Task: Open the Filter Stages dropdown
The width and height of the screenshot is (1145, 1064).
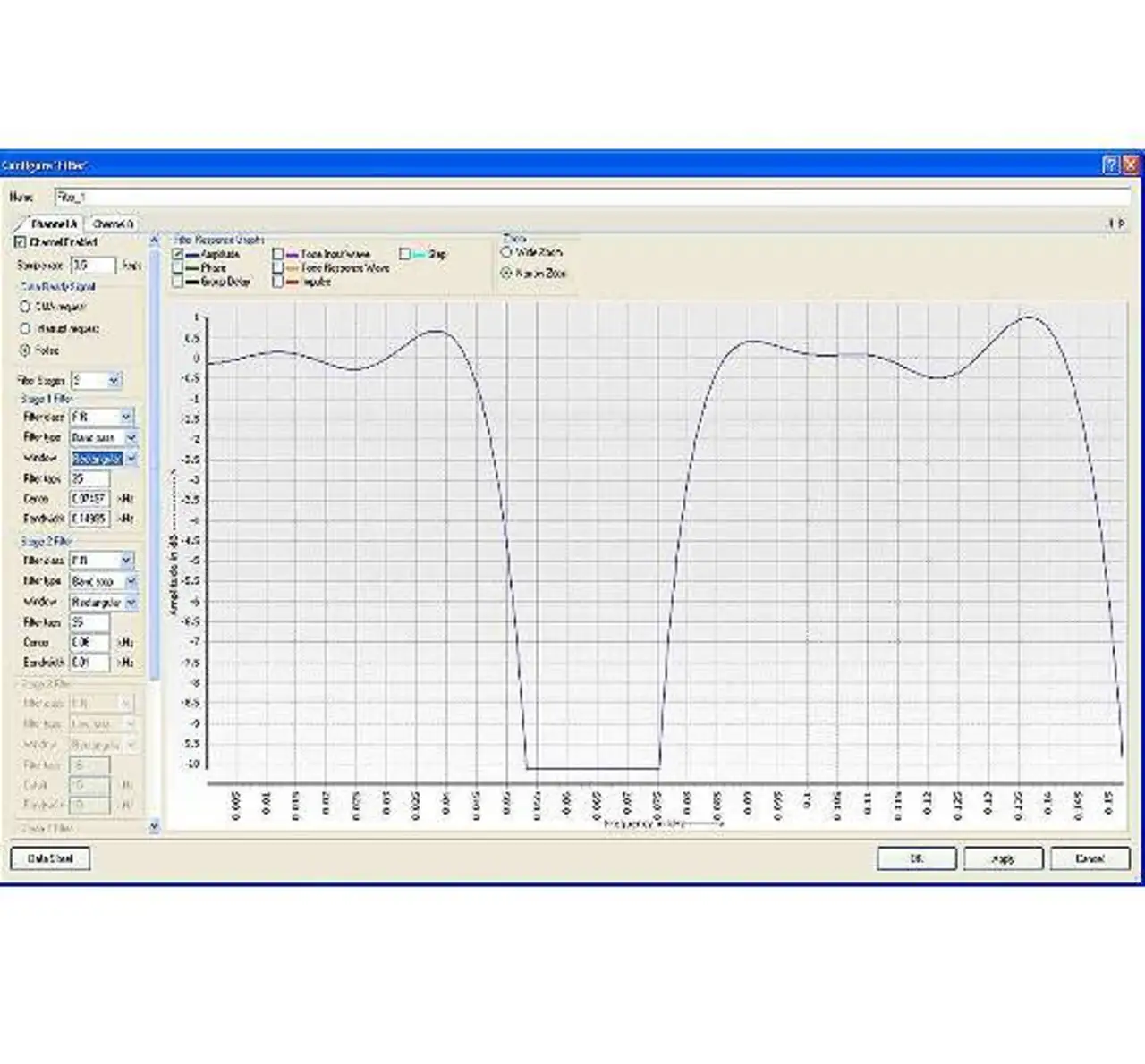Action: point(114,381)
